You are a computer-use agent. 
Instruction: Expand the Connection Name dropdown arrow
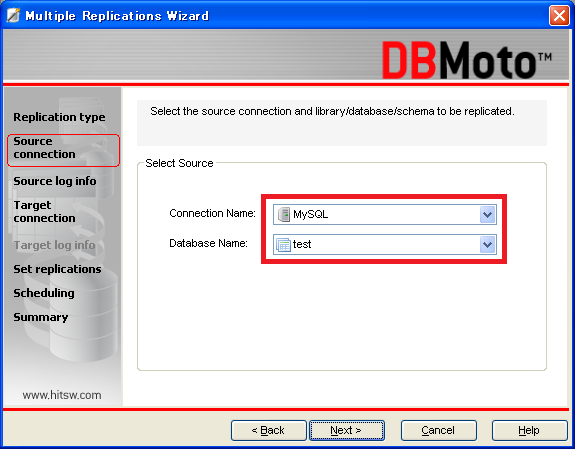click(487, 215)
